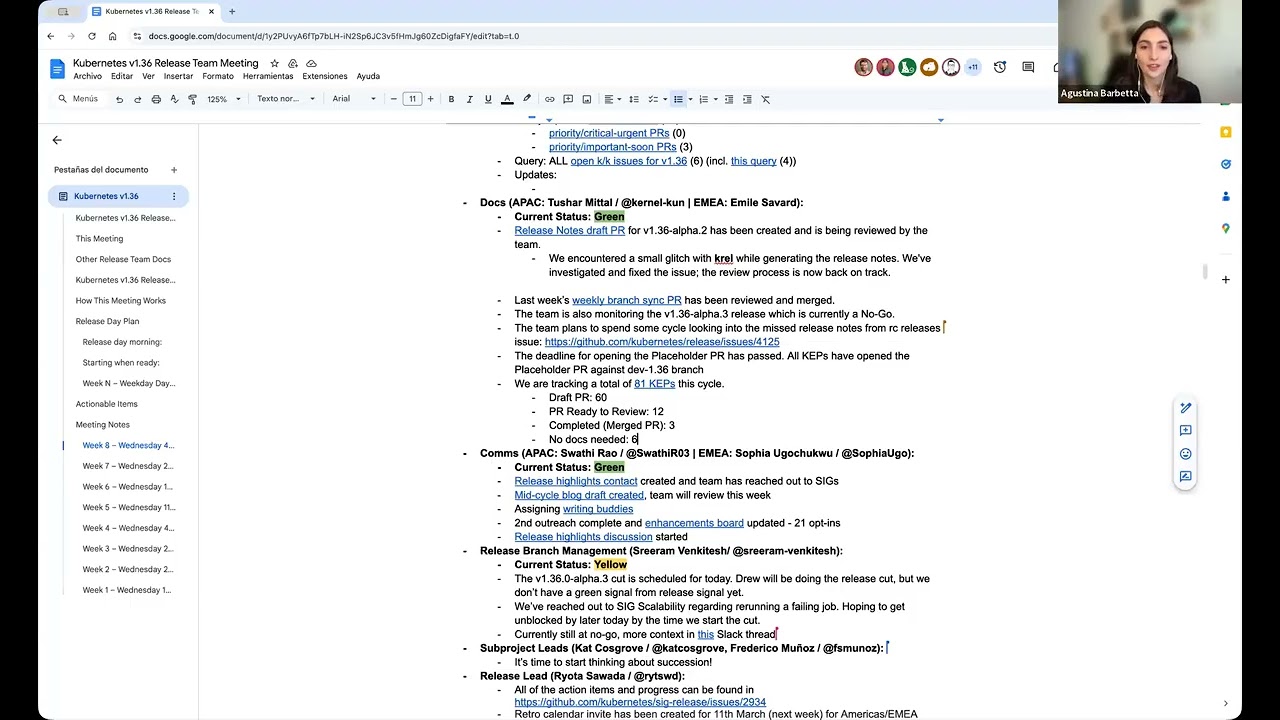Open the Formato menu

coord(218,76)
